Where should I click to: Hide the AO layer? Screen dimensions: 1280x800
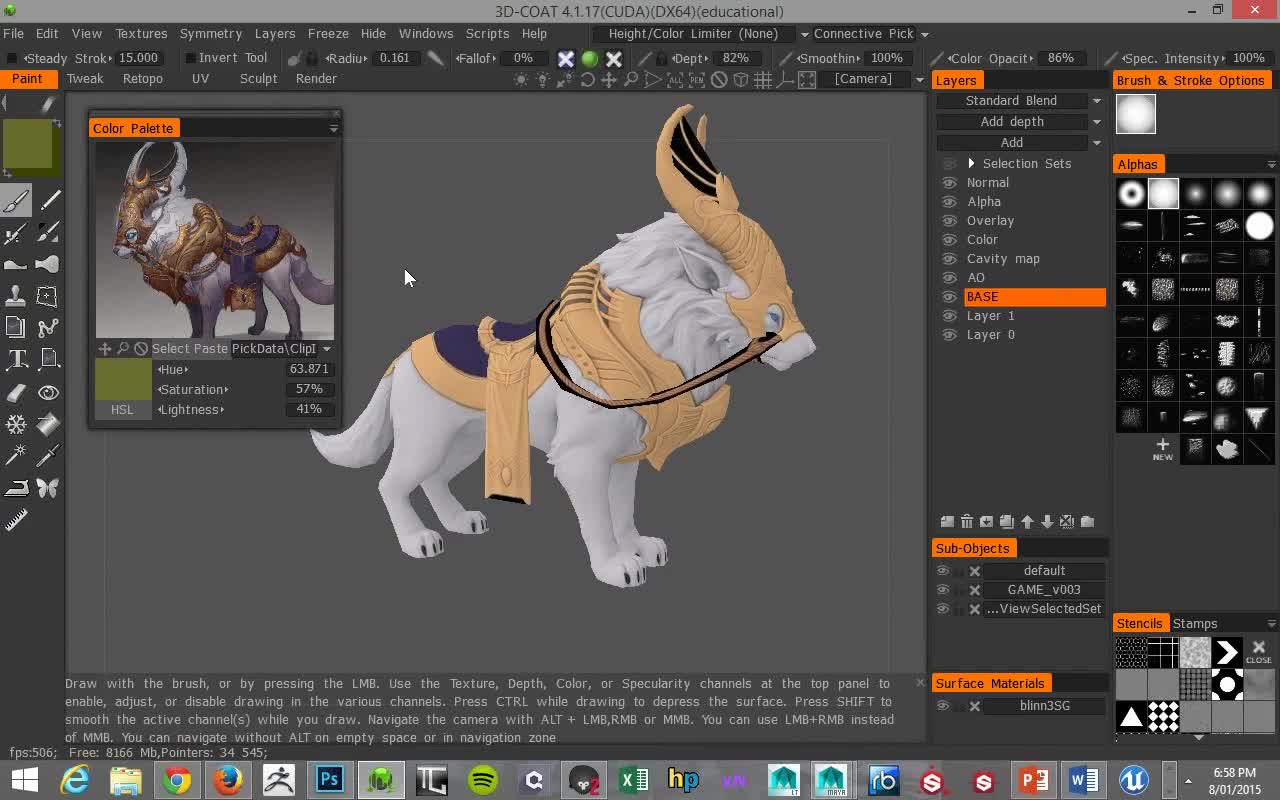tap(949, 278)
